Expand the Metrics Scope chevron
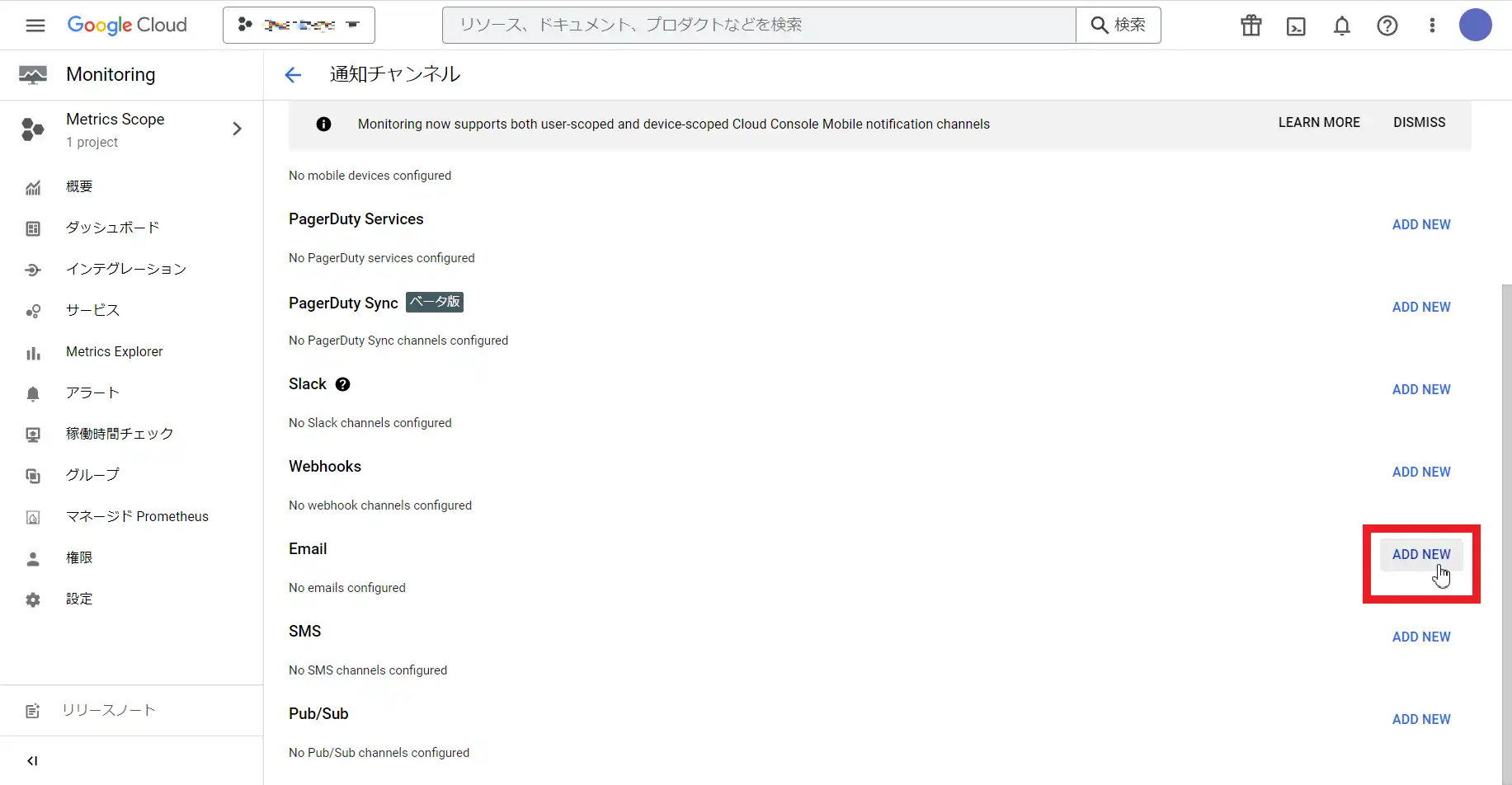The height and width of the screenshot is (785, 1512). (x=238, y=129)
